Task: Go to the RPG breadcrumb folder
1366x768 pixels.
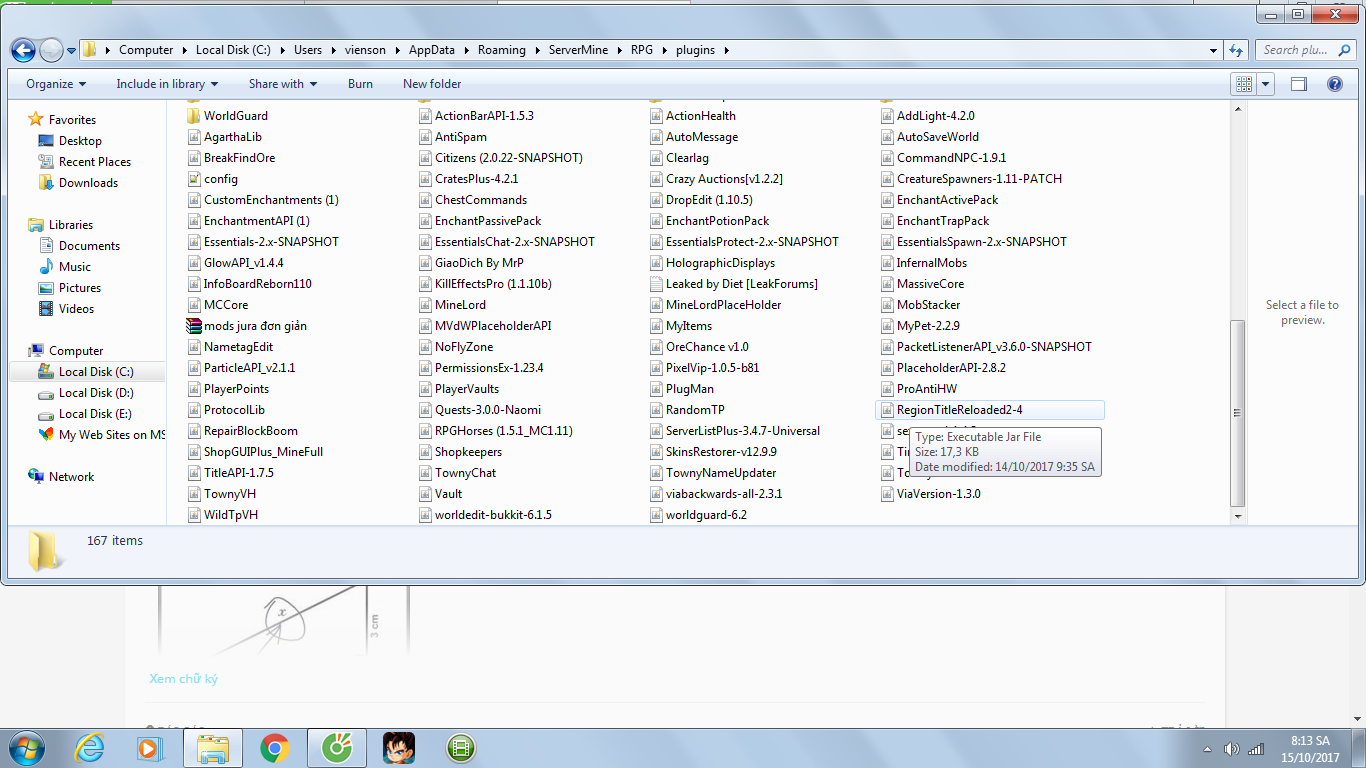Action: 641,50
